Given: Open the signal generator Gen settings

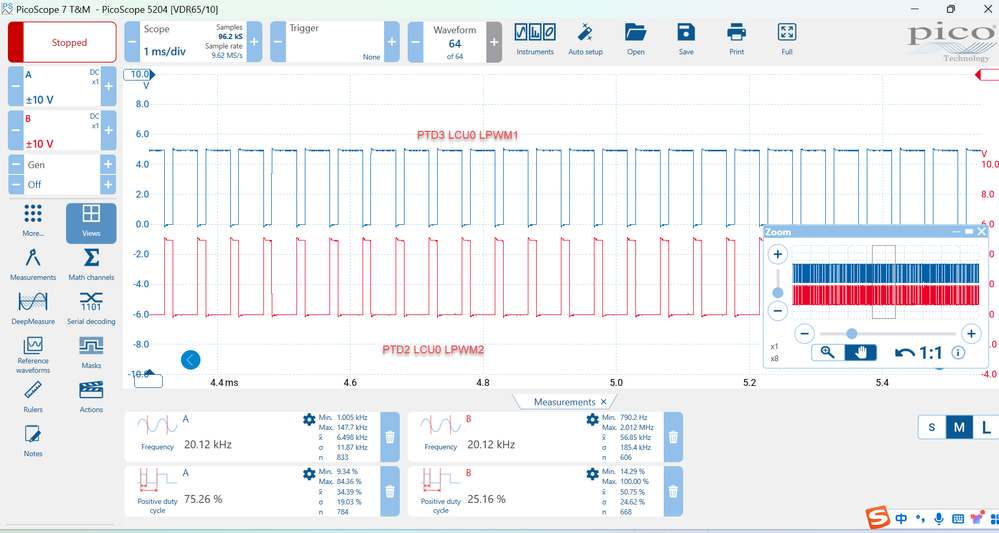Looking at the screenshot, I should [62, 164].
